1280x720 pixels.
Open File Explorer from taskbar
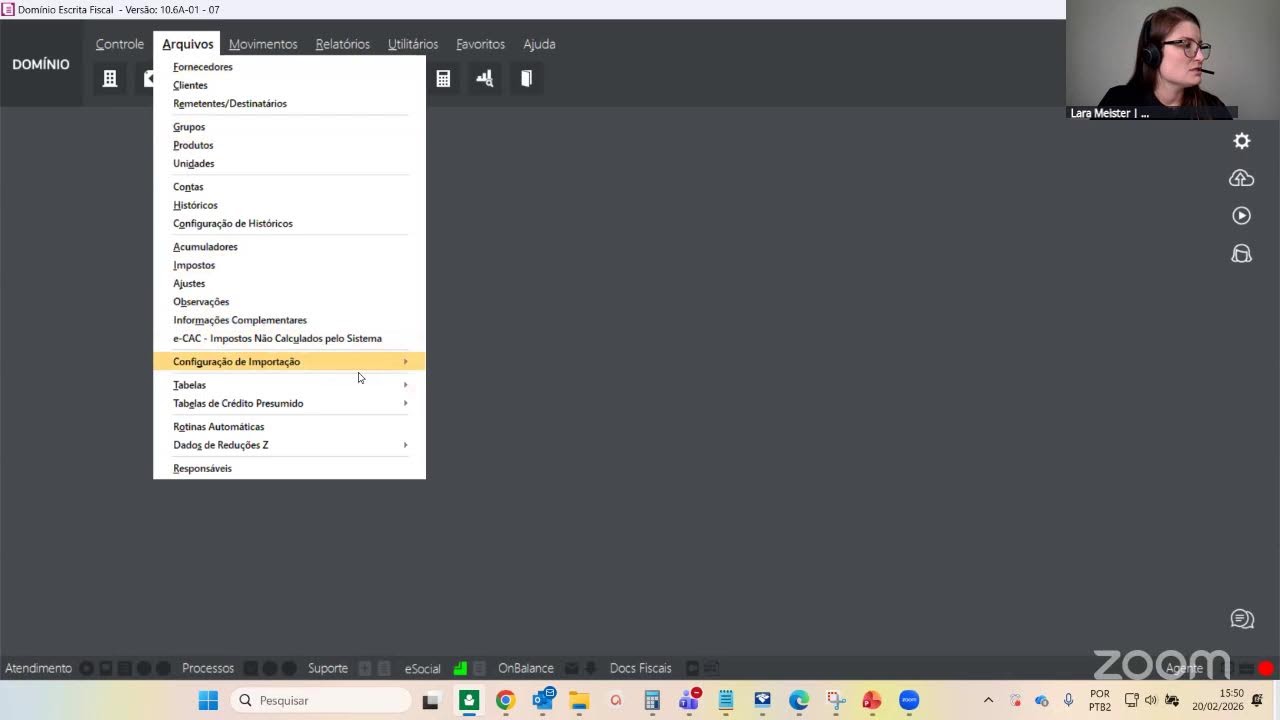tap(579, 700)
